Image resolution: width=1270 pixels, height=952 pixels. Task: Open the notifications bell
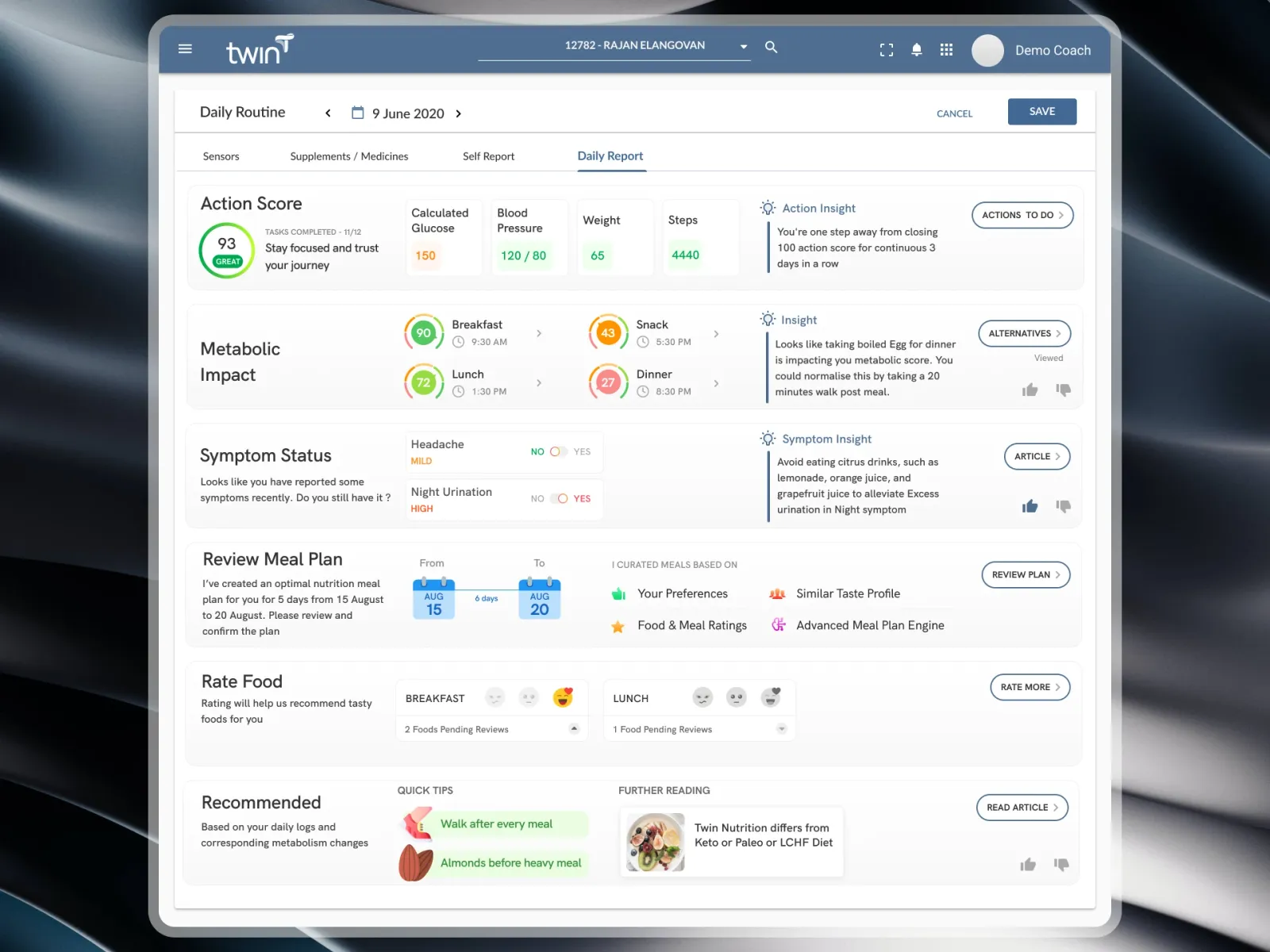[917, 50]
